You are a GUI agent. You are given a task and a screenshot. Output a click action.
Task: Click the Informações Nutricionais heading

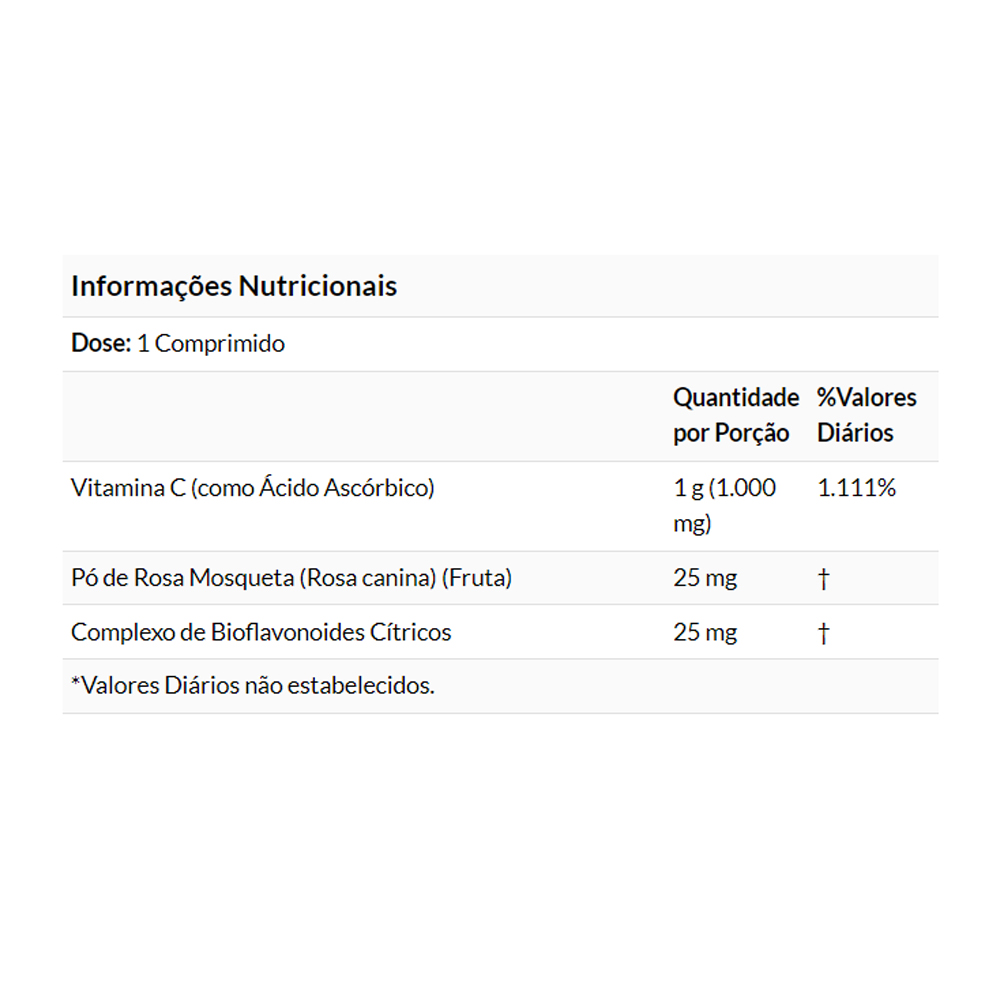[234, 286]
